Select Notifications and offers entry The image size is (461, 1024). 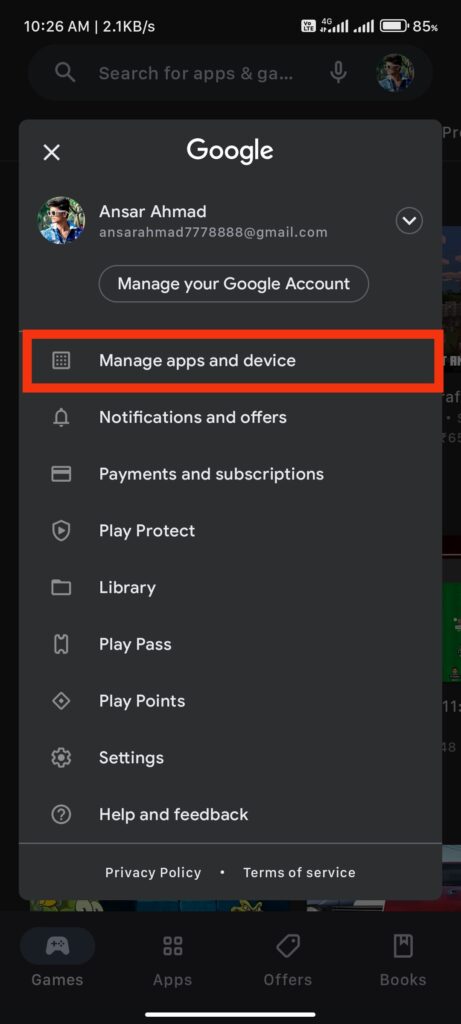pyautogui.click(x=230, y=417)
